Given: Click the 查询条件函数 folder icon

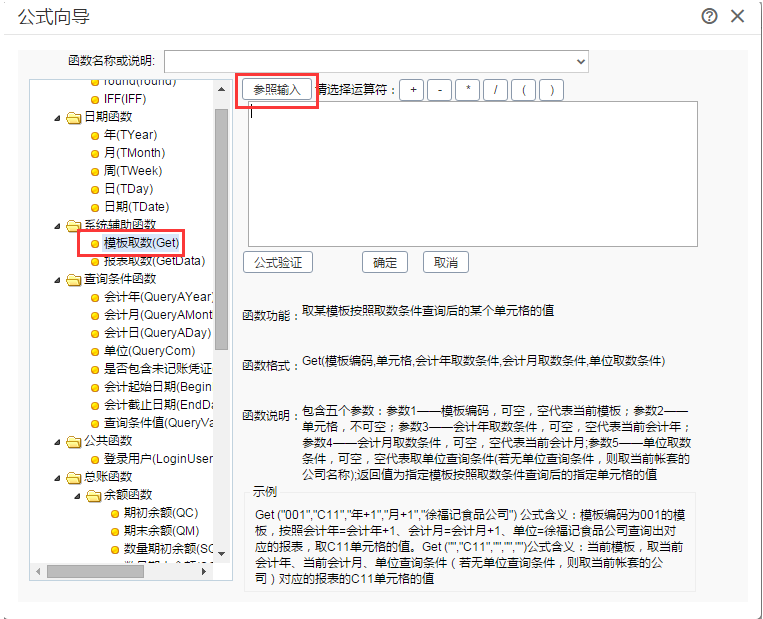Looking at the screenshot, I should pyautogui.click(x=73, y=279).
